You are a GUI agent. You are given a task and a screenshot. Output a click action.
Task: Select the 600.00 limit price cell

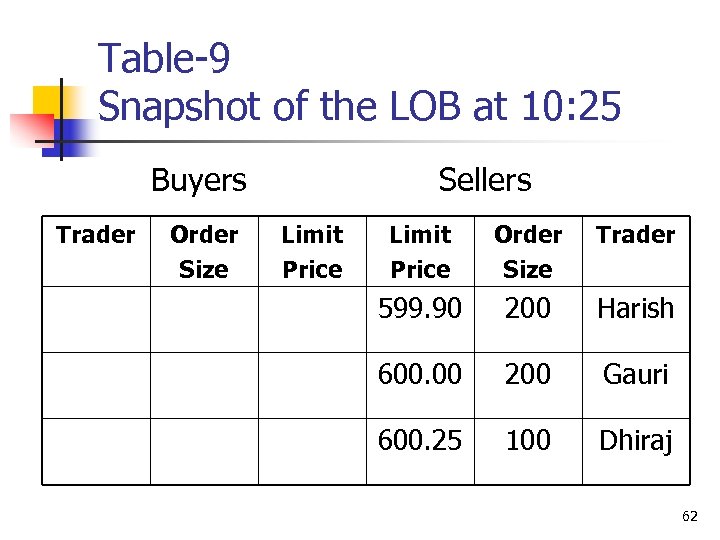(420, 374)
